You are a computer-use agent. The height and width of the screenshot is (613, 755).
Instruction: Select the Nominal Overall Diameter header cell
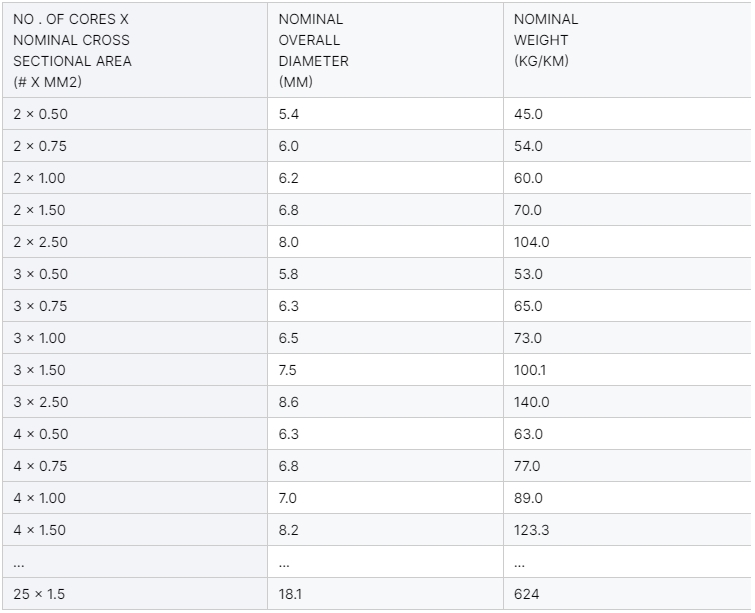[x=312, y=50]
